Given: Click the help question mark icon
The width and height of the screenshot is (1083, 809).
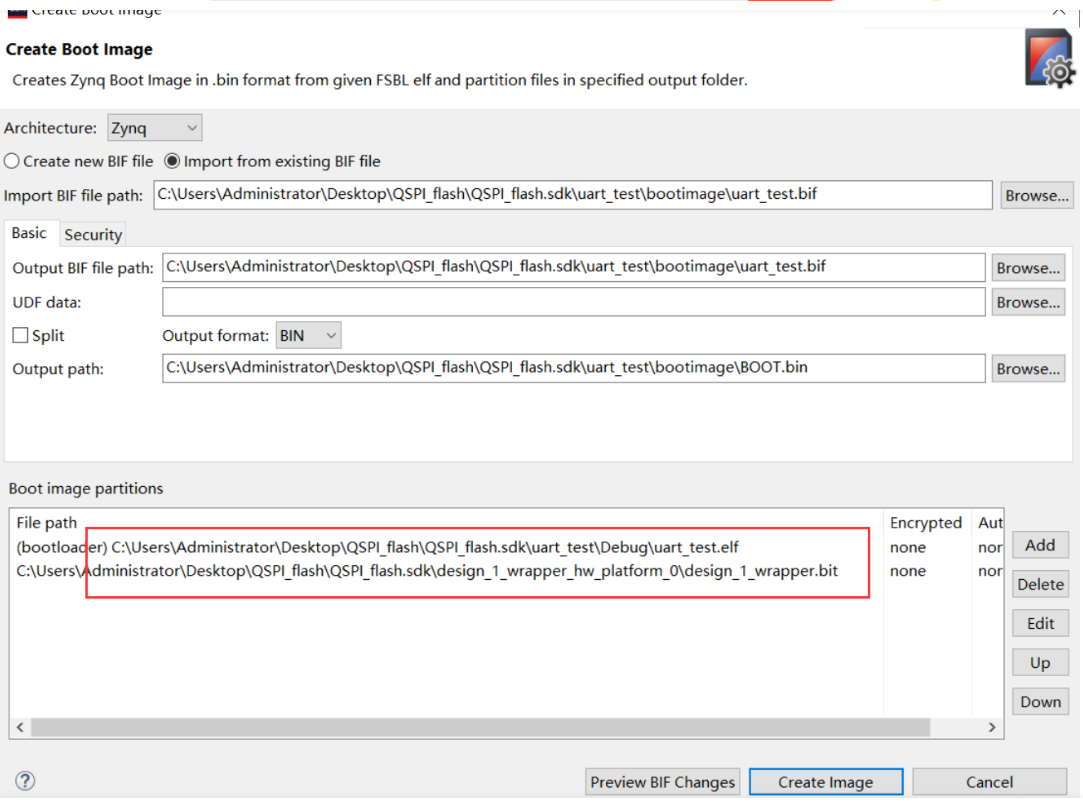Looking at the screenshot, I should [x=26, y=781].
